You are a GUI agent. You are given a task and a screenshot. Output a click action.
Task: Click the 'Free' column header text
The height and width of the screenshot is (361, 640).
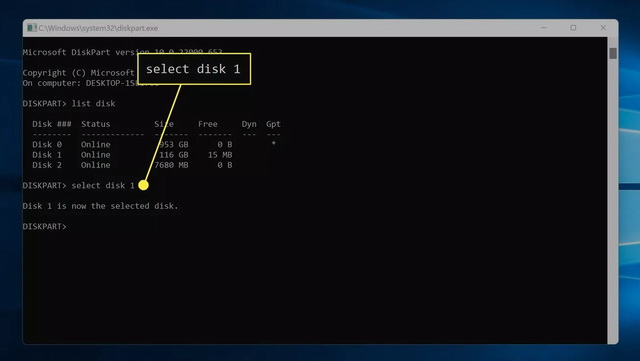pyautogui.click(x=208, y=124)
